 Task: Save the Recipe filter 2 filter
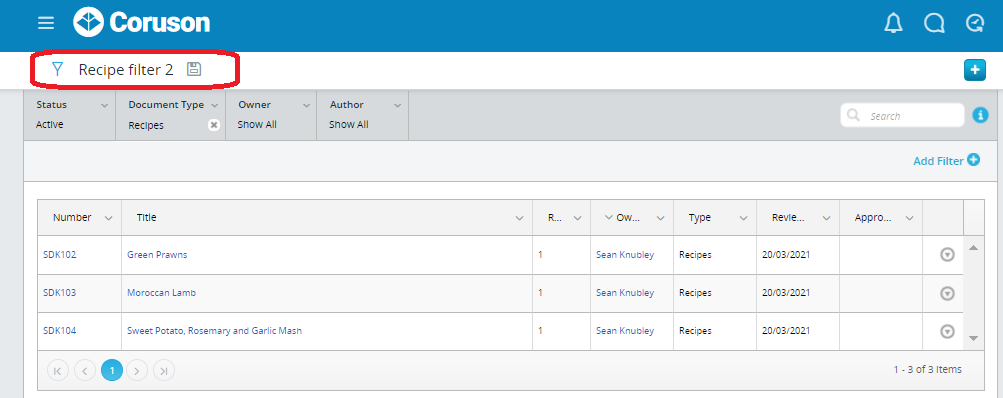(194, 69)
